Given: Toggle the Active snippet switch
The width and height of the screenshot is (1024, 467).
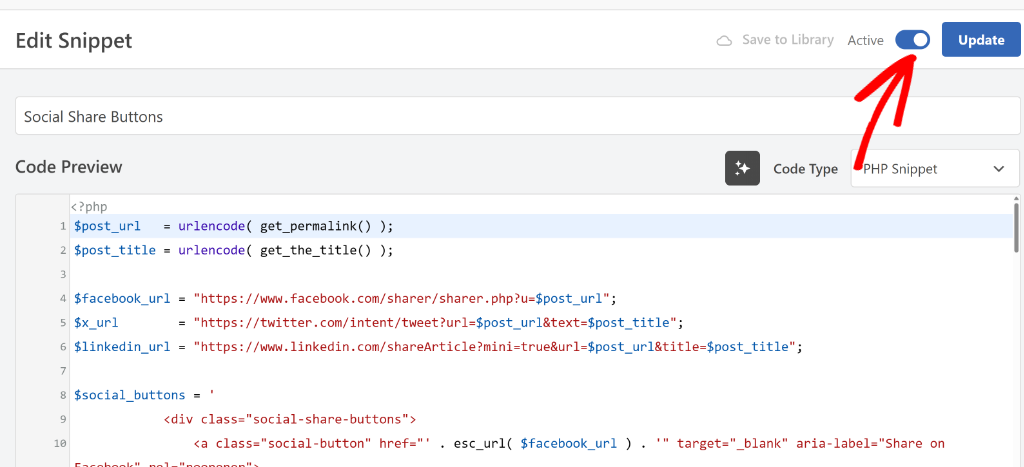Looking at the screenshot, I should click(x=912, y=40).
